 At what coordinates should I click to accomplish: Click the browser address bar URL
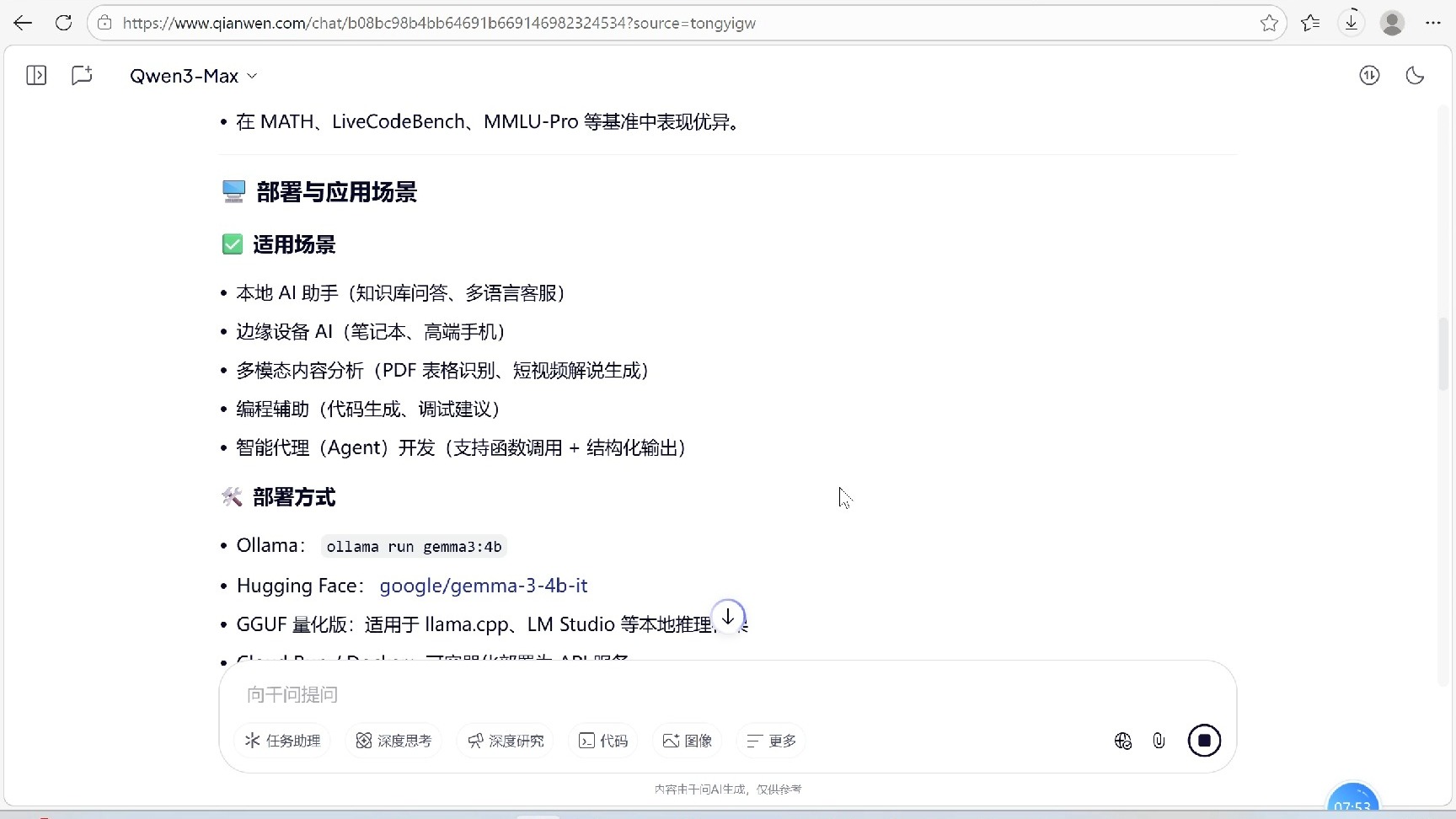point(439,23)
